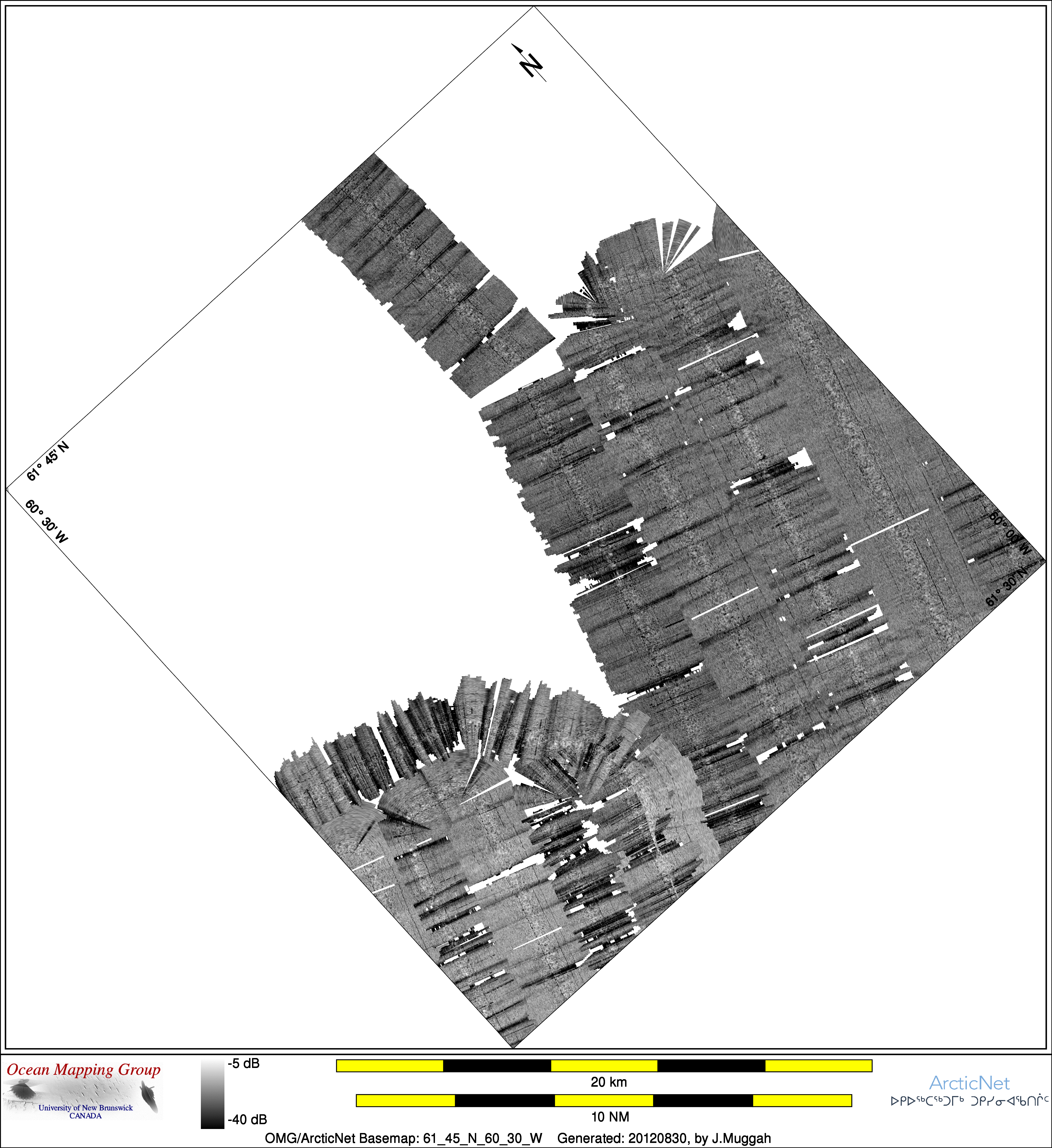This screenshot has height=1148, width=1052.
Task: Click the -40 dB legend label
Action: (247, 1120)
